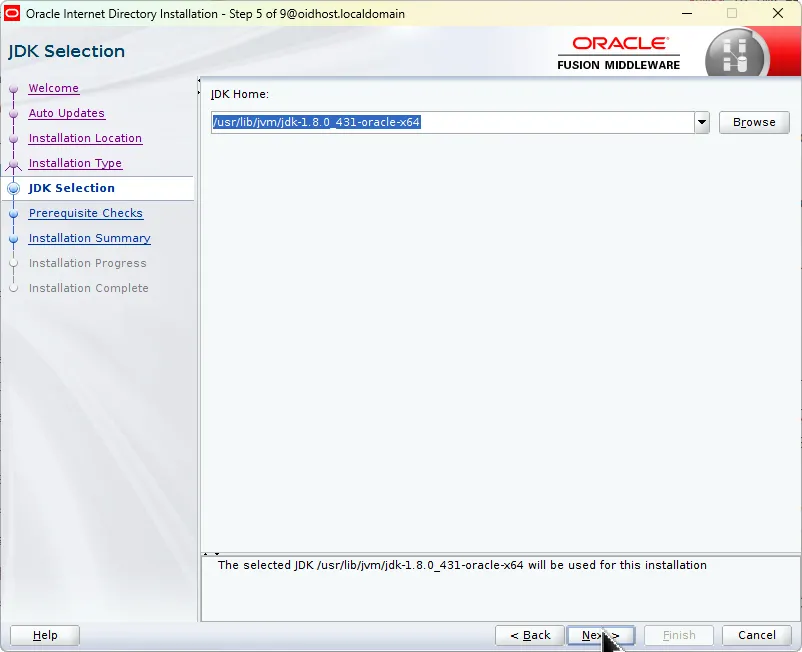802x652 pixels.
Task: Open the Auto Updates step
Action: point(66,113)
